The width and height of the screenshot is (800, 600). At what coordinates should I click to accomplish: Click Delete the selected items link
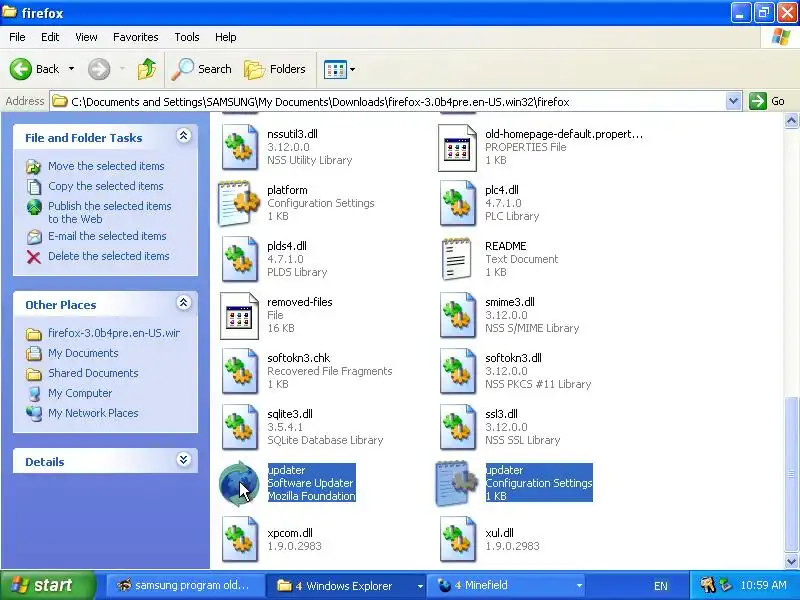[x=109, y=256]
